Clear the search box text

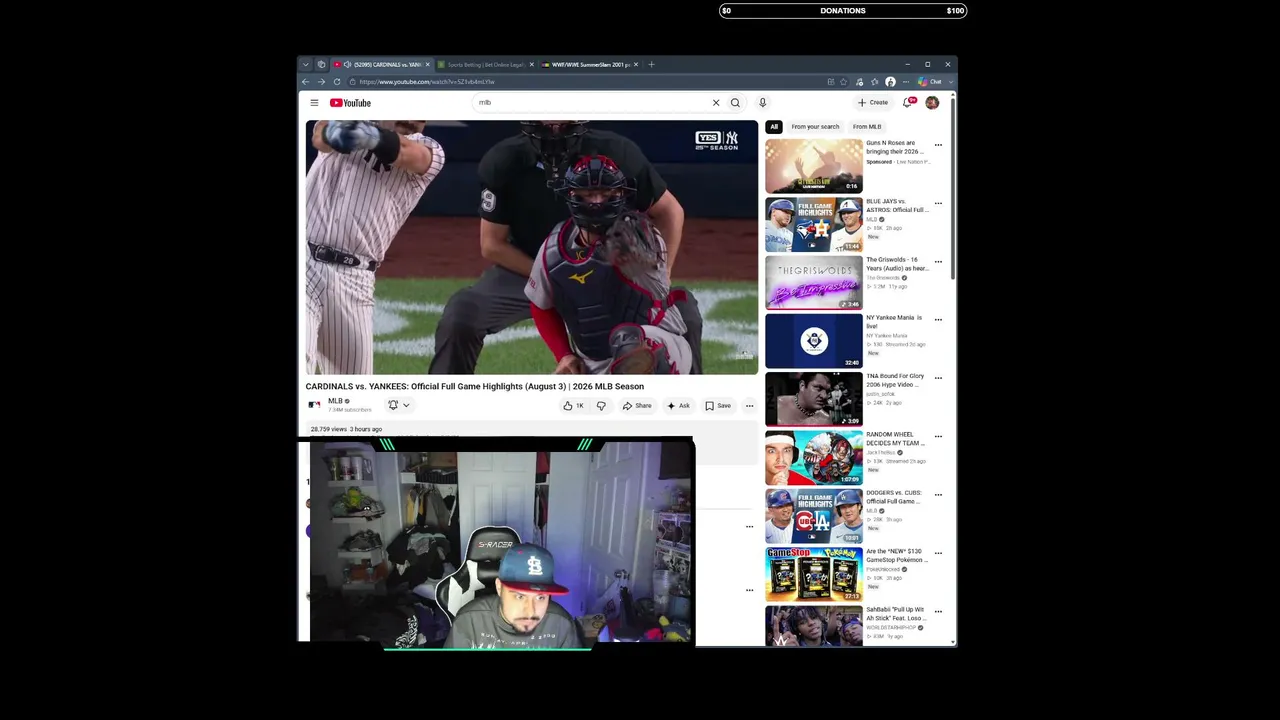pyautogui.click(x=716, y=103)
